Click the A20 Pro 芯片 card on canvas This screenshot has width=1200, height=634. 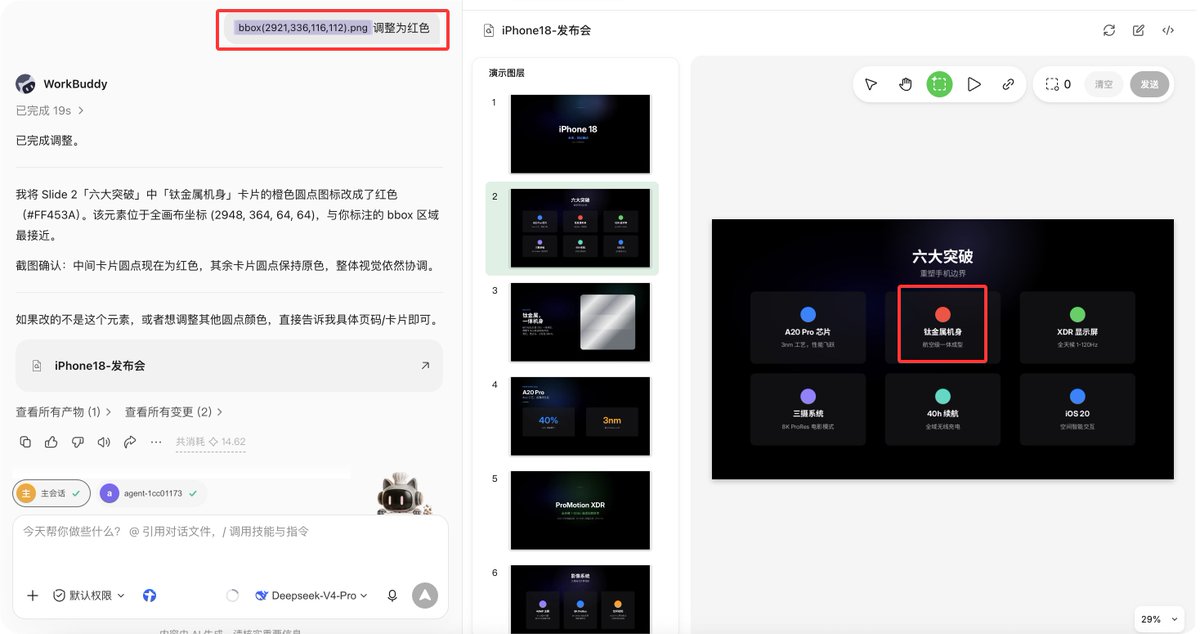coord(808,327)
